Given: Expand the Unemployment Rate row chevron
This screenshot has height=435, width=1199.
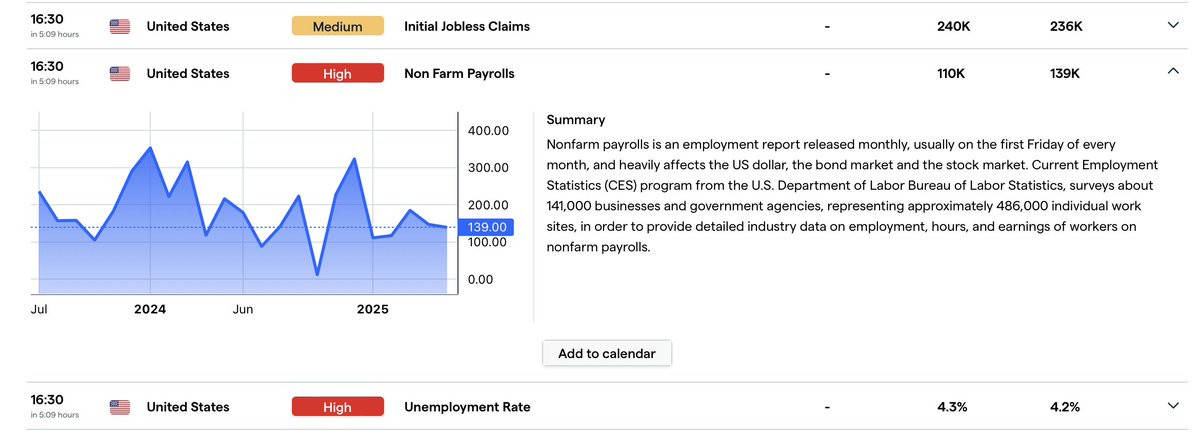Looking at the screenshot, I should pos(1173,406).
